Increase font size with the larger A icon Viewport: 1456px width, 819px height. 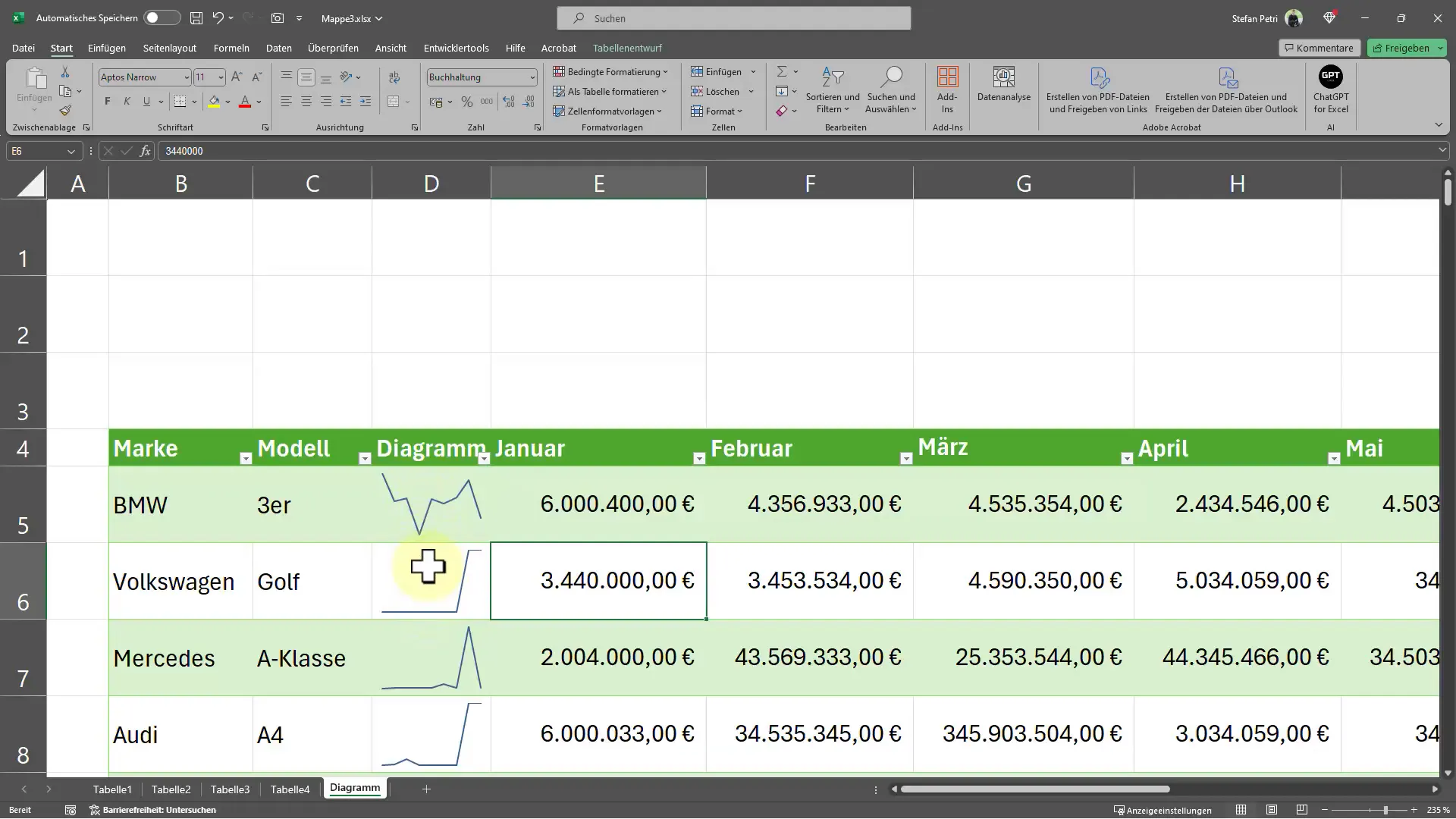(x=237, y=77)
